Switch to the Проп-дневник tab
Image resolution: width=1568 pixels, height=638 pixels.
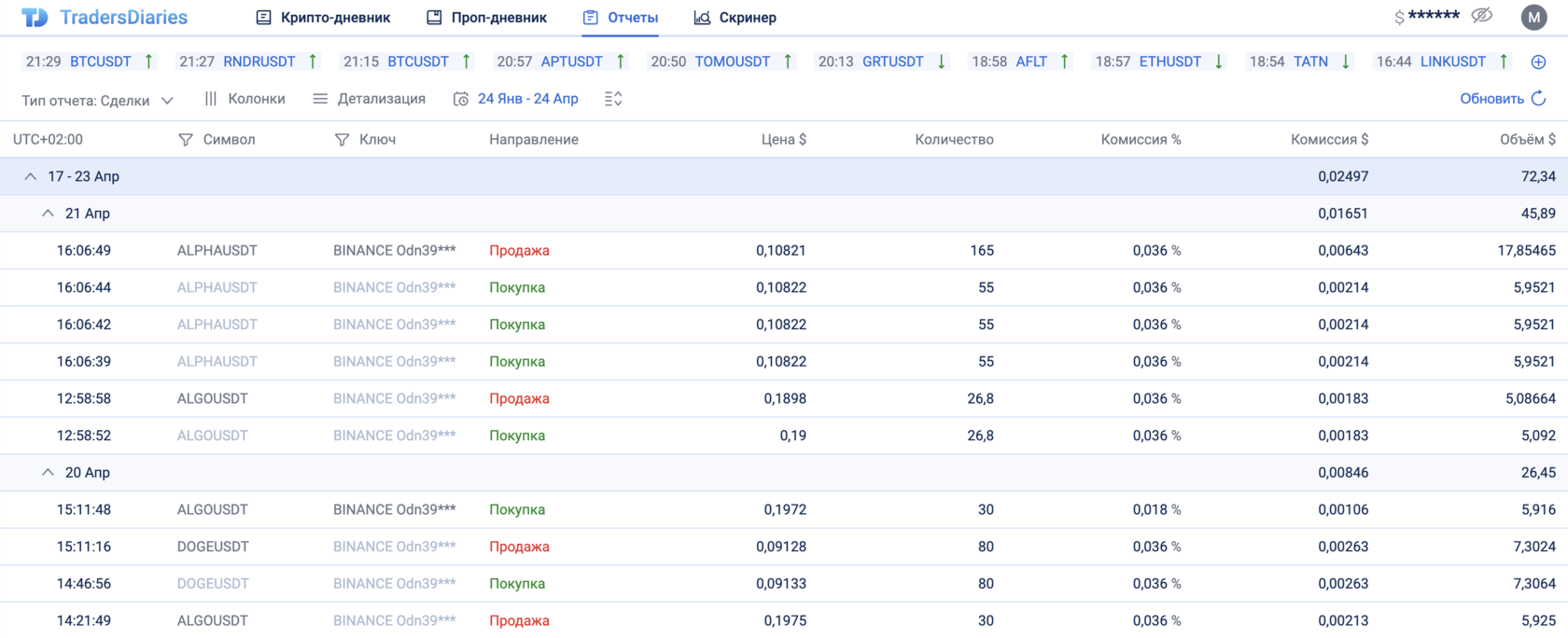486,18
